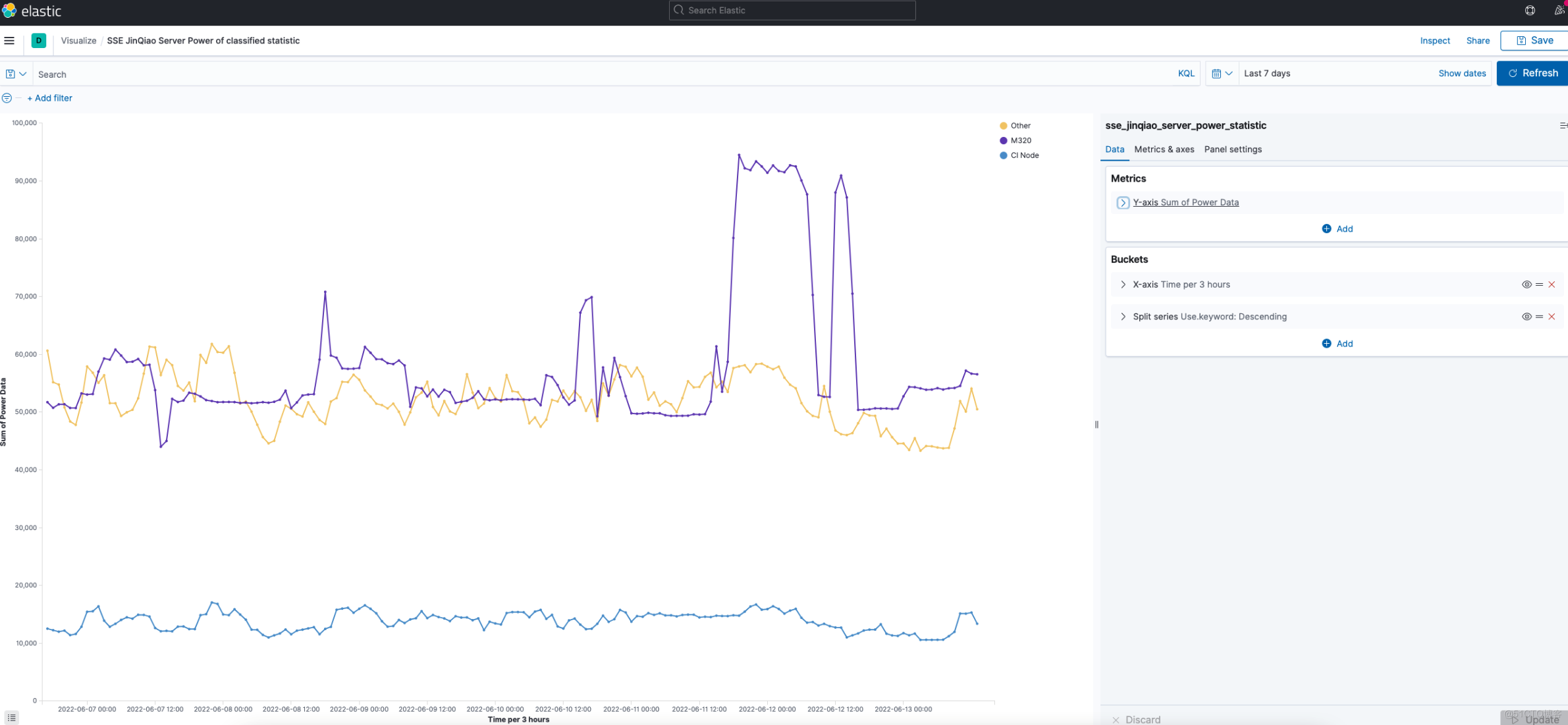Expand Y-axis Sum of Power Data metric
Viewport: 1568px width, 725px height.
pos(1123,203)
